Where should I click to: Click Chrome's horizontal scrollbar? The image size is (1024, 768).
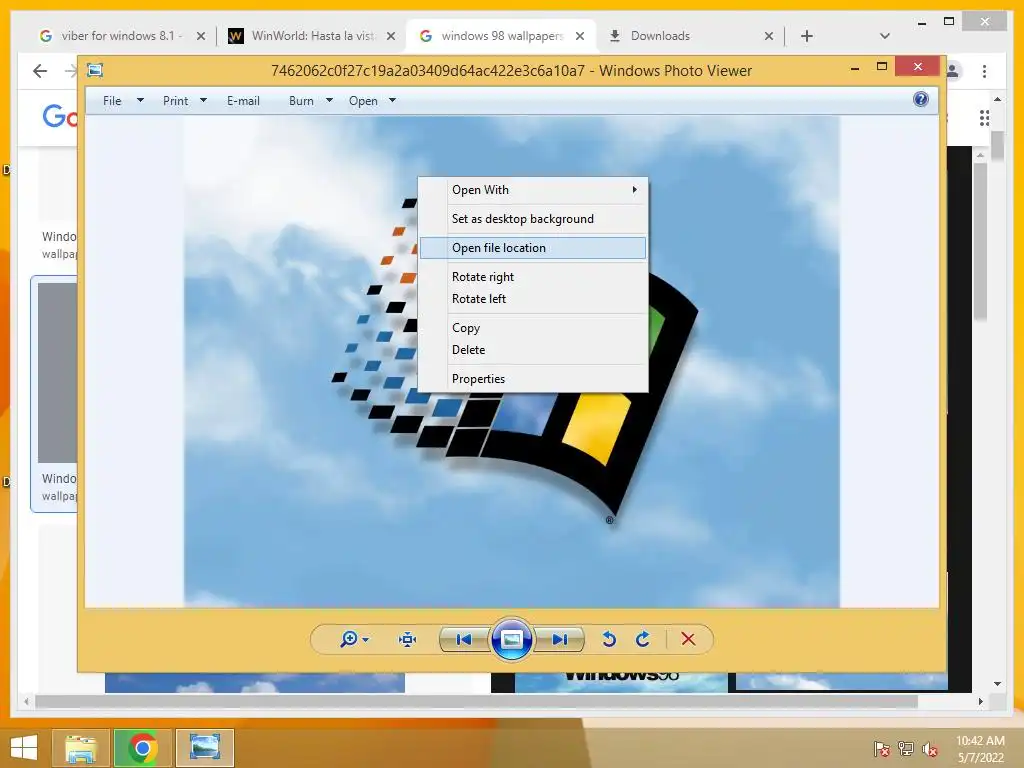click(x=477, y=701)
